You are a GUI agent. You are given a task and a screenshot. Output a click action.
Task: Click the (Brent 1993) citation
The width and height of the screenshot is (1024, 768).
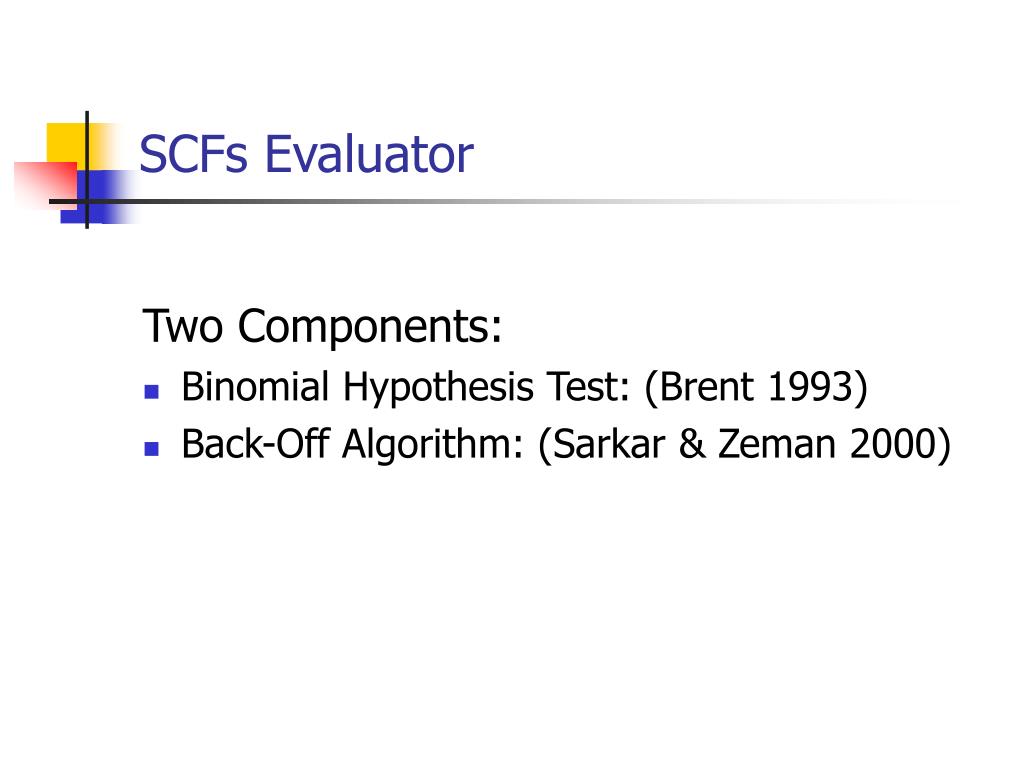point(756,387)
